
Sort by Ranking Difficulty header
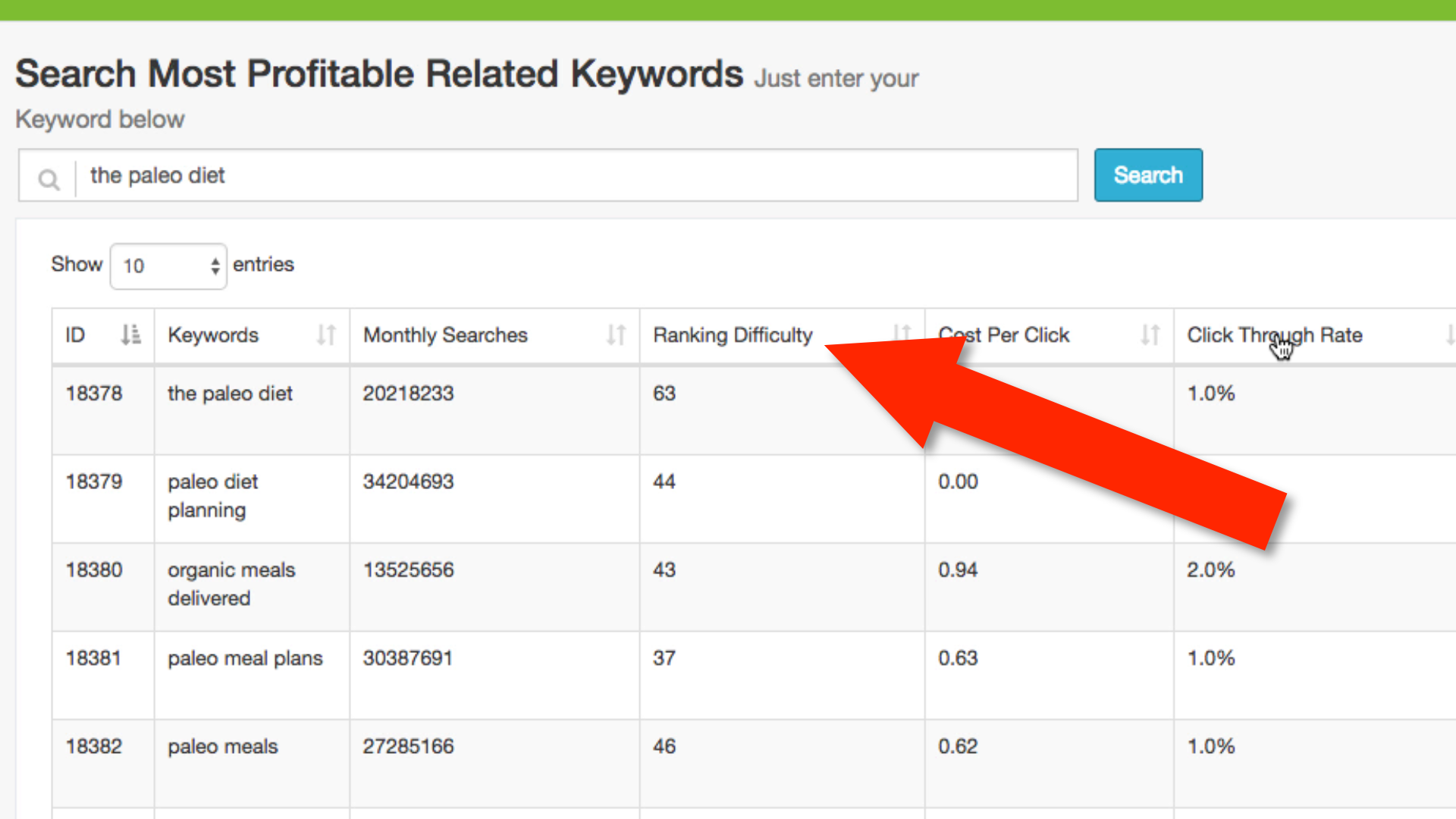click(733, 334)
